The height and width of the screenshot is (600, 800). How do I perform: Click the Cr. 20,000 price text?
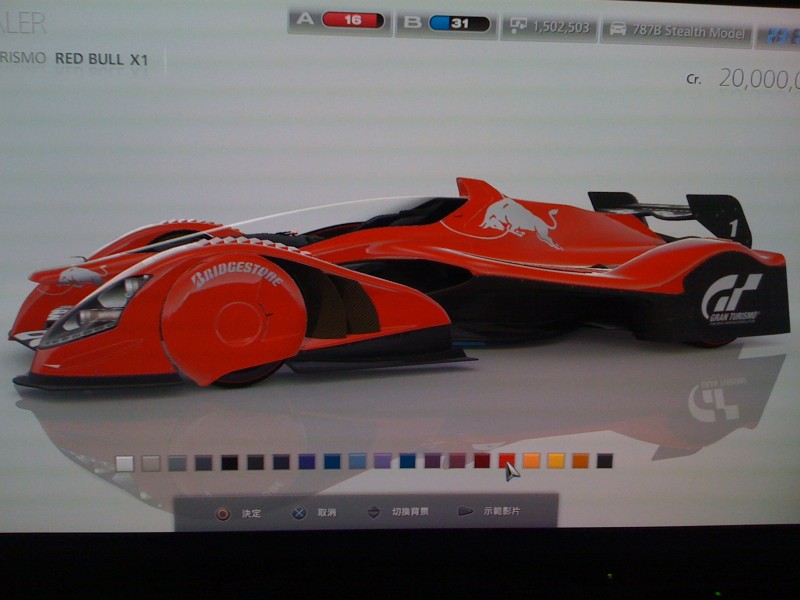(743, 79)
